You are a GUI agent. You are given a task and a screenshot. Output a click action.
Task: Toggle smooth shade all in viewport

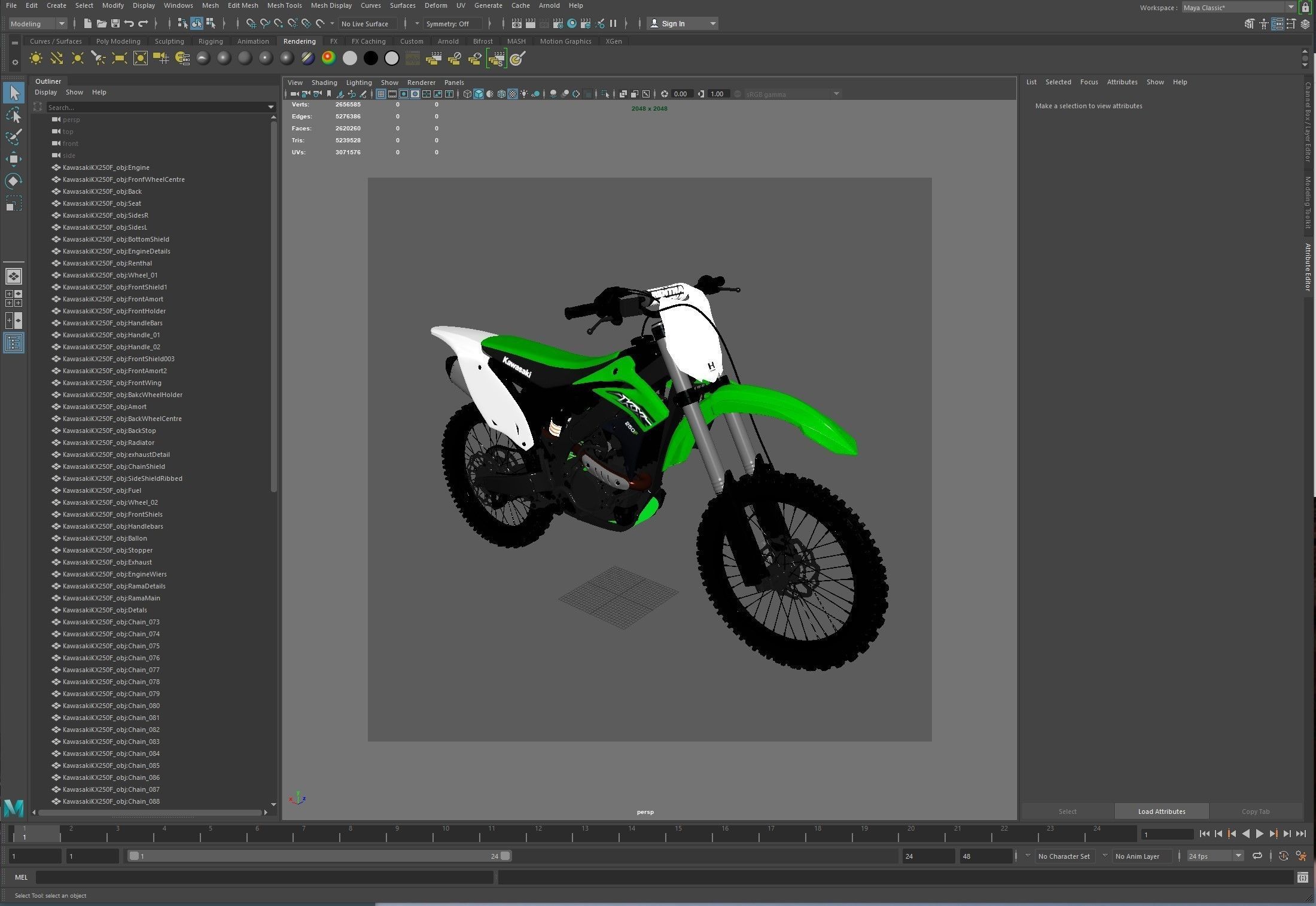pyautogui.click(x=479, y=94)
